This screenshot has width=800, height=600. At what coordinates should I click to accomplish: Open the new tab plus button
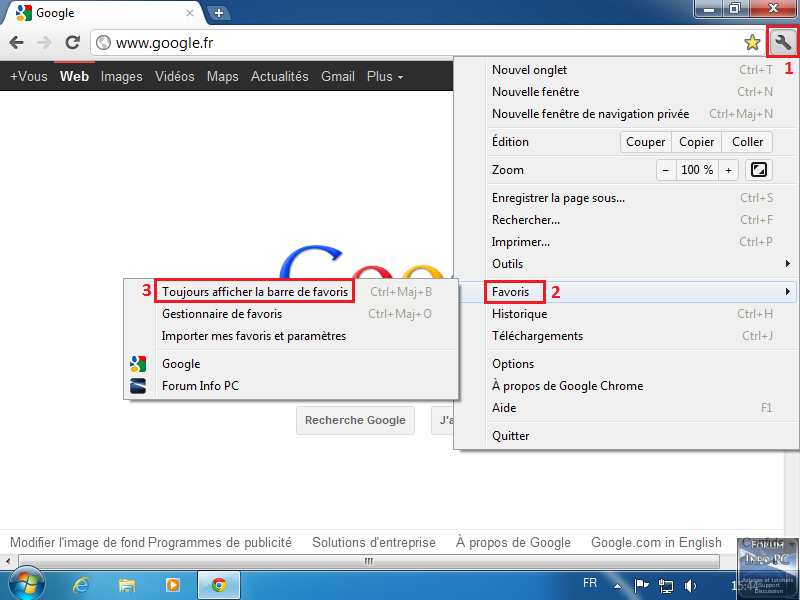[218, 13]
